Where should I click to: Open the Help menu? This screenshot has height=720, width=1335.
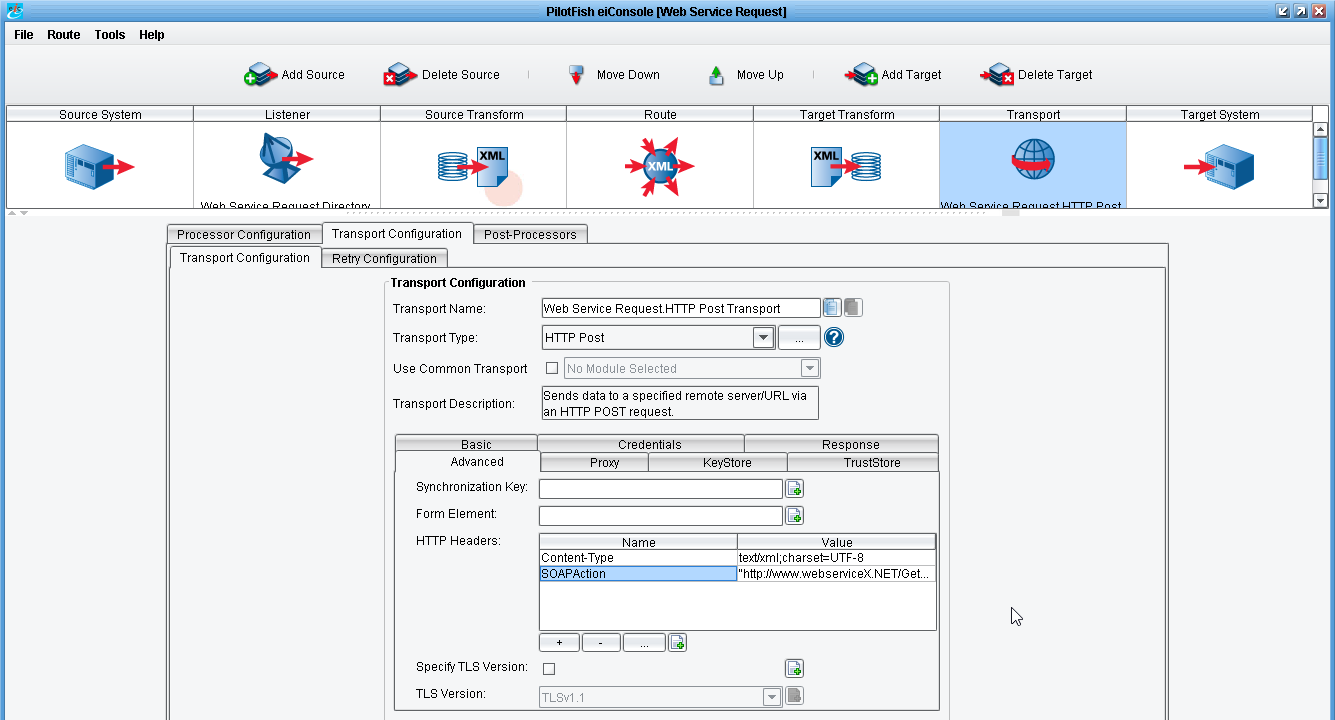coord(152,35)
